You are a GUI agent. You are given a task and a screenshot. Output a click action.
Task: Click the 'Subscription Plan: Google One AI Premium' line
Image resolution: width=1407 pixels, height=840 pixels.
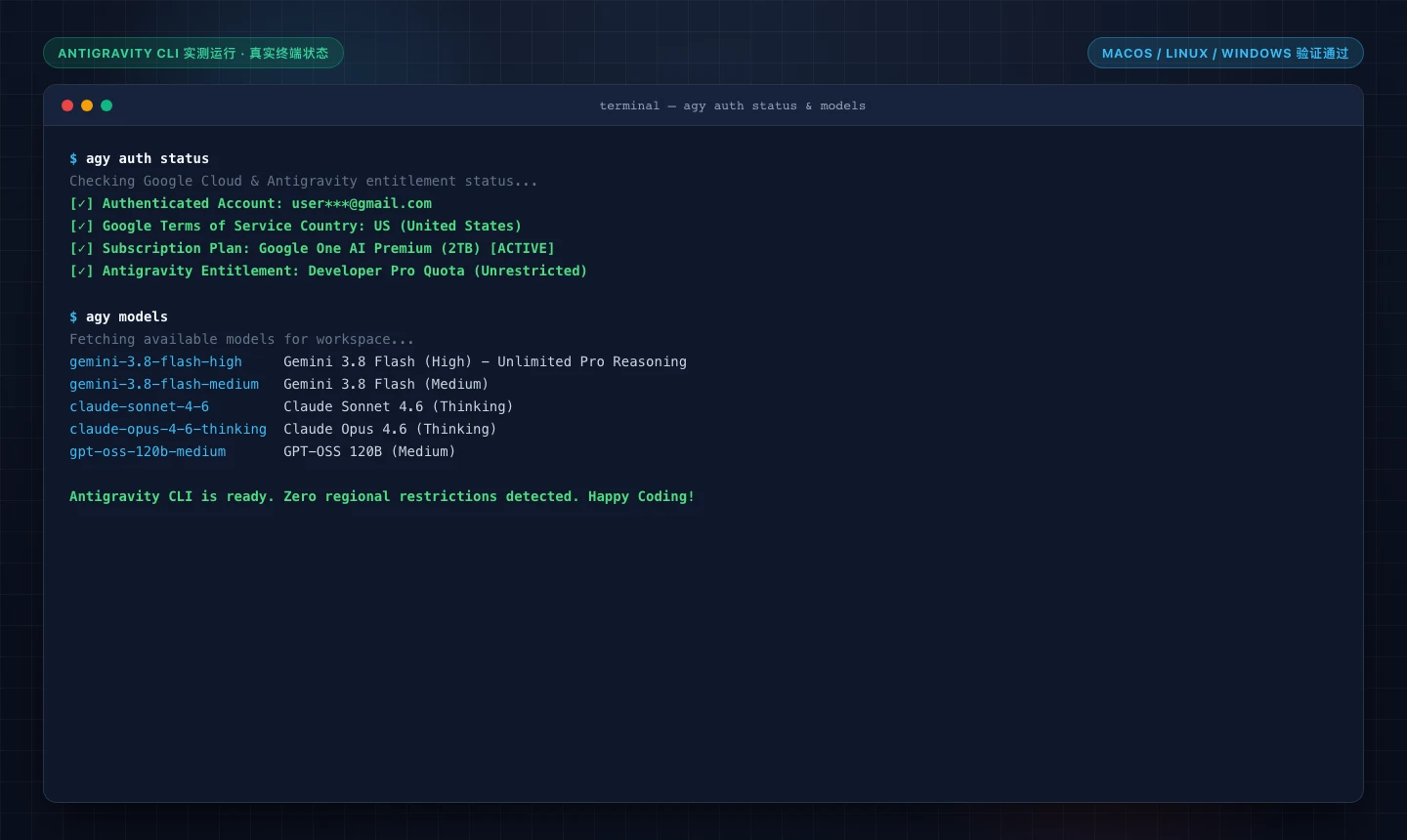(312, 248)
